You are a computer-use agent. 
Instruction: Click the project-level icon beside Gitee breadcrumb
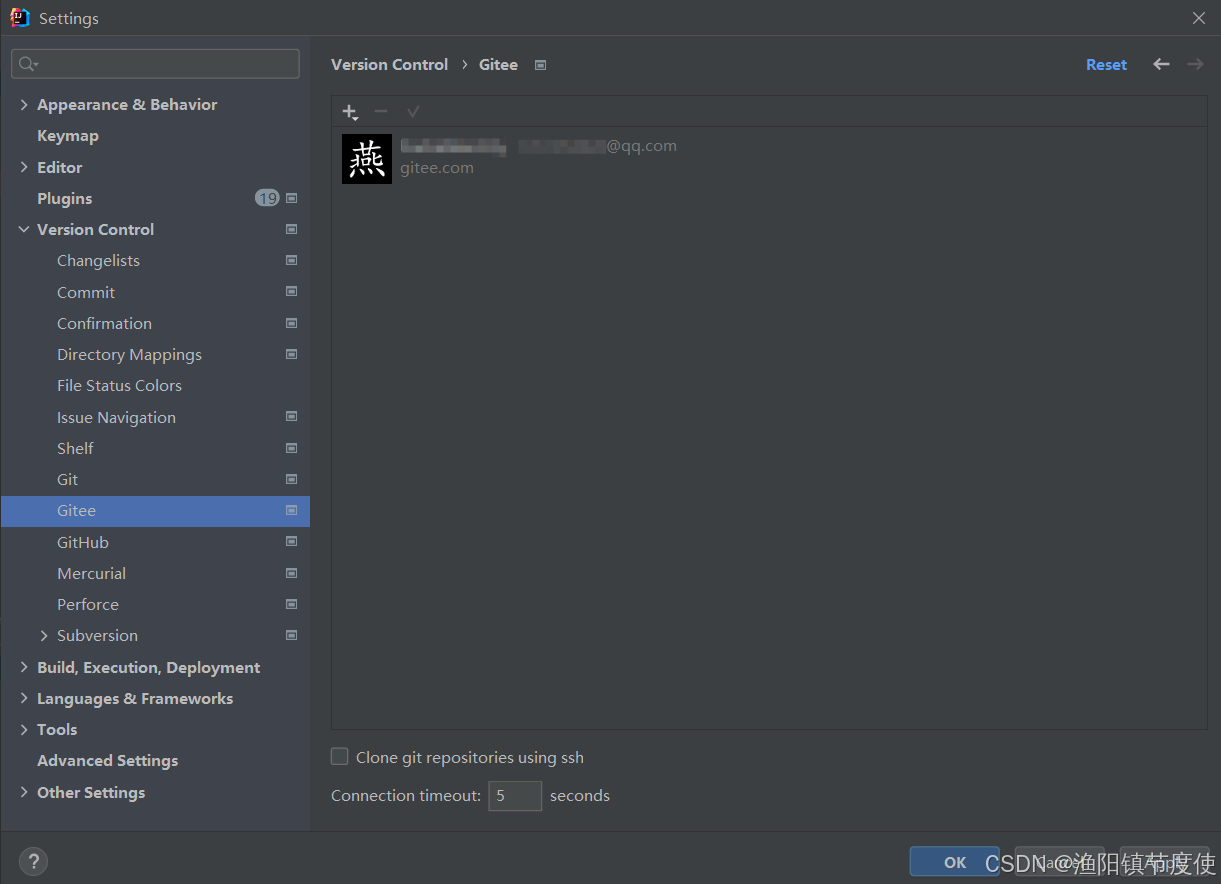[540, 65]
